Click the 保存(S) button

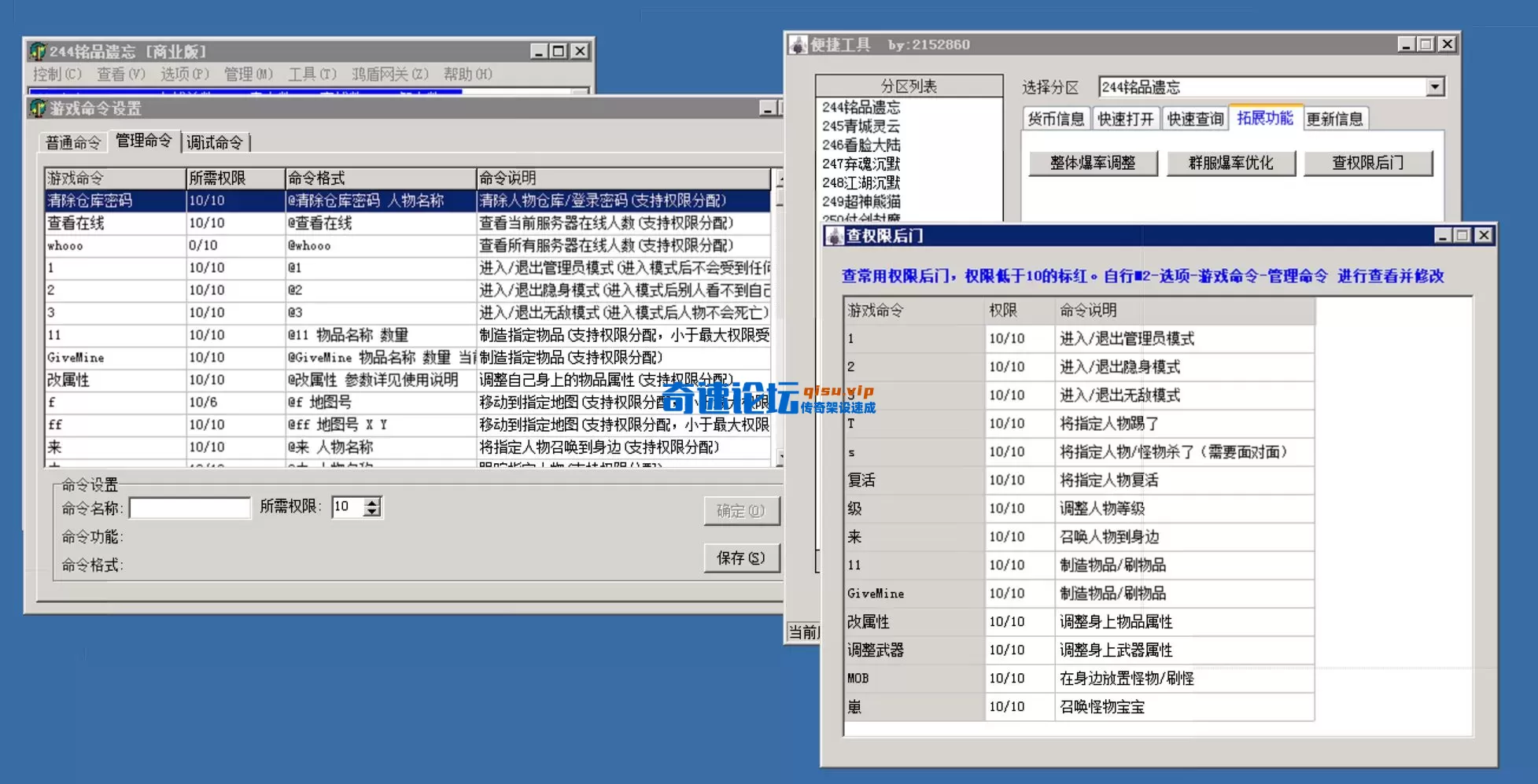tap(740, 558)
